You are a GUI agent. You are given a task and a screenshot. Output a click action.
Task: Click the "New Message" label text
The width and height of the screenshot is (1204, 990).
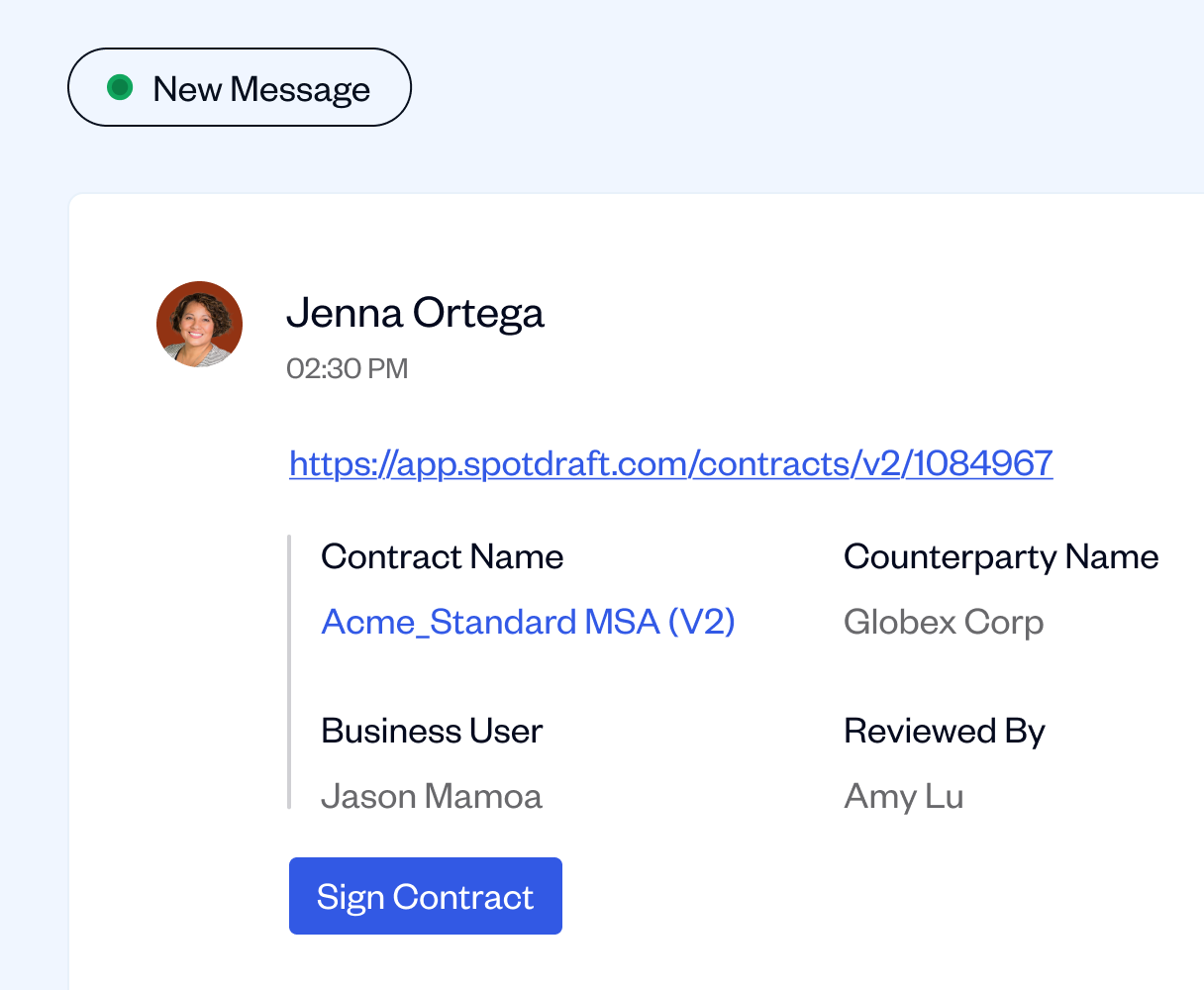click(261, 89)
